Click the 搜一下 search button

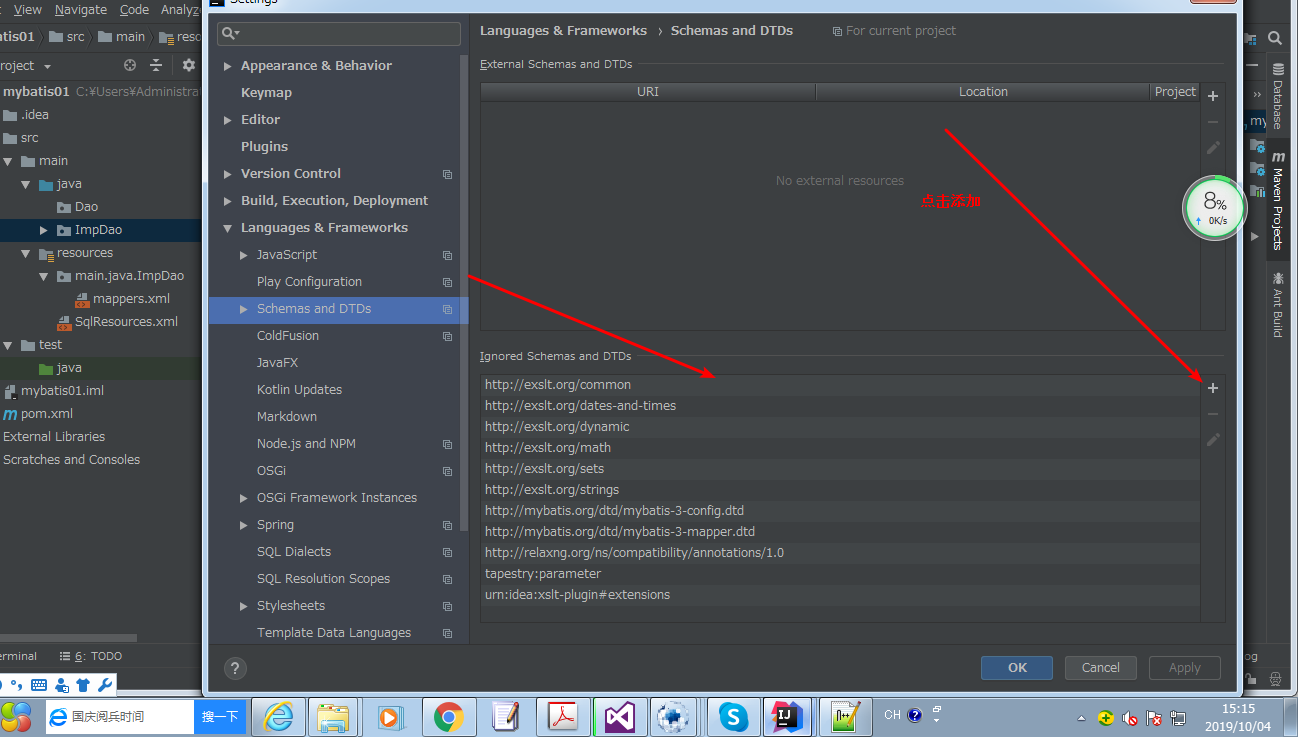point(220,716)
